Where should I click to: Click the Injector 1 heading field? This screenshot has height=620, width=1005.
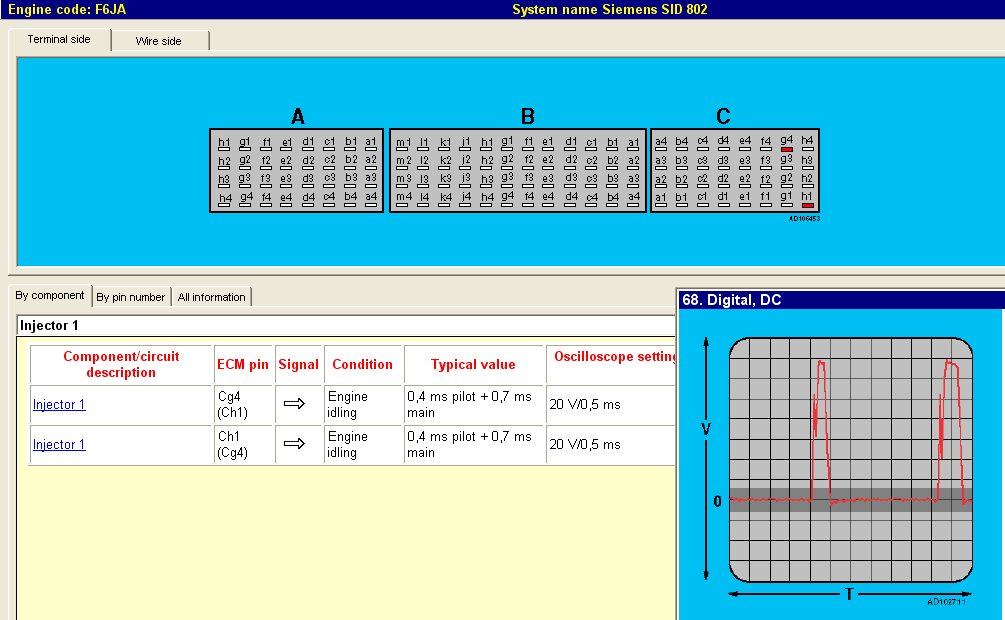(346, 326)
